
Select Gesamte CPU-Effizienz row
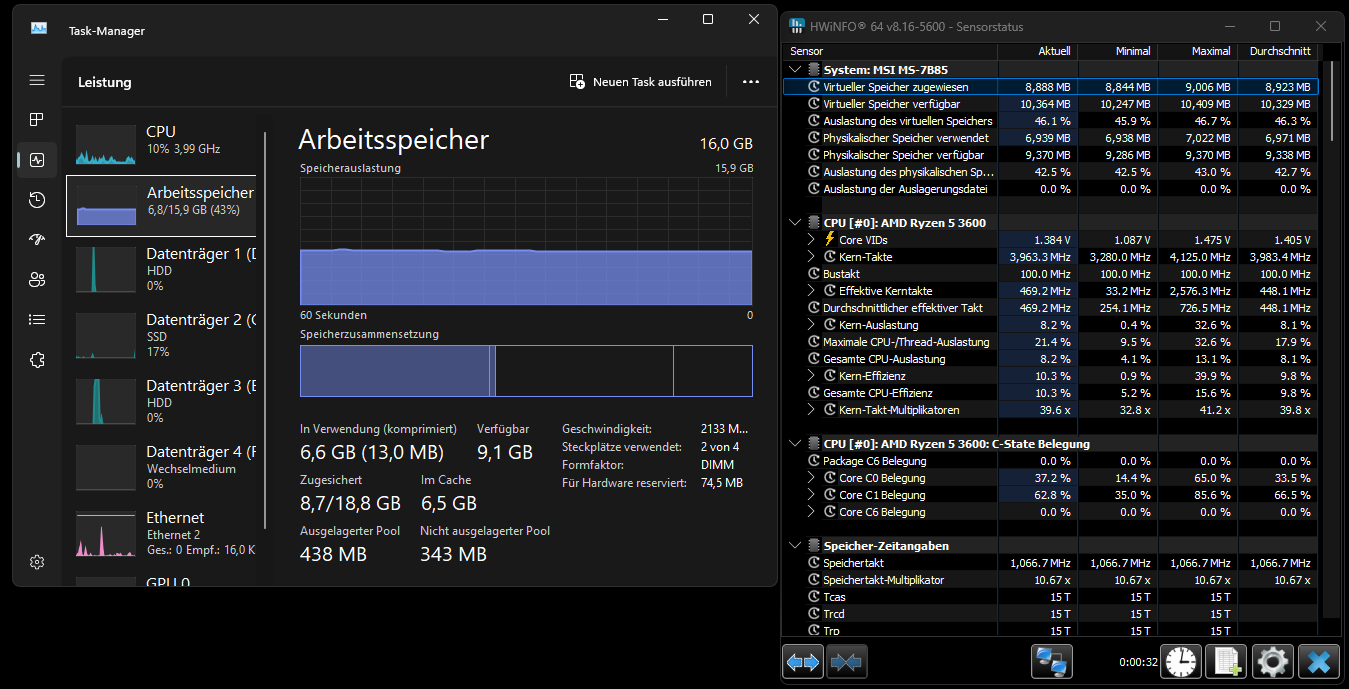point(1050,393)
